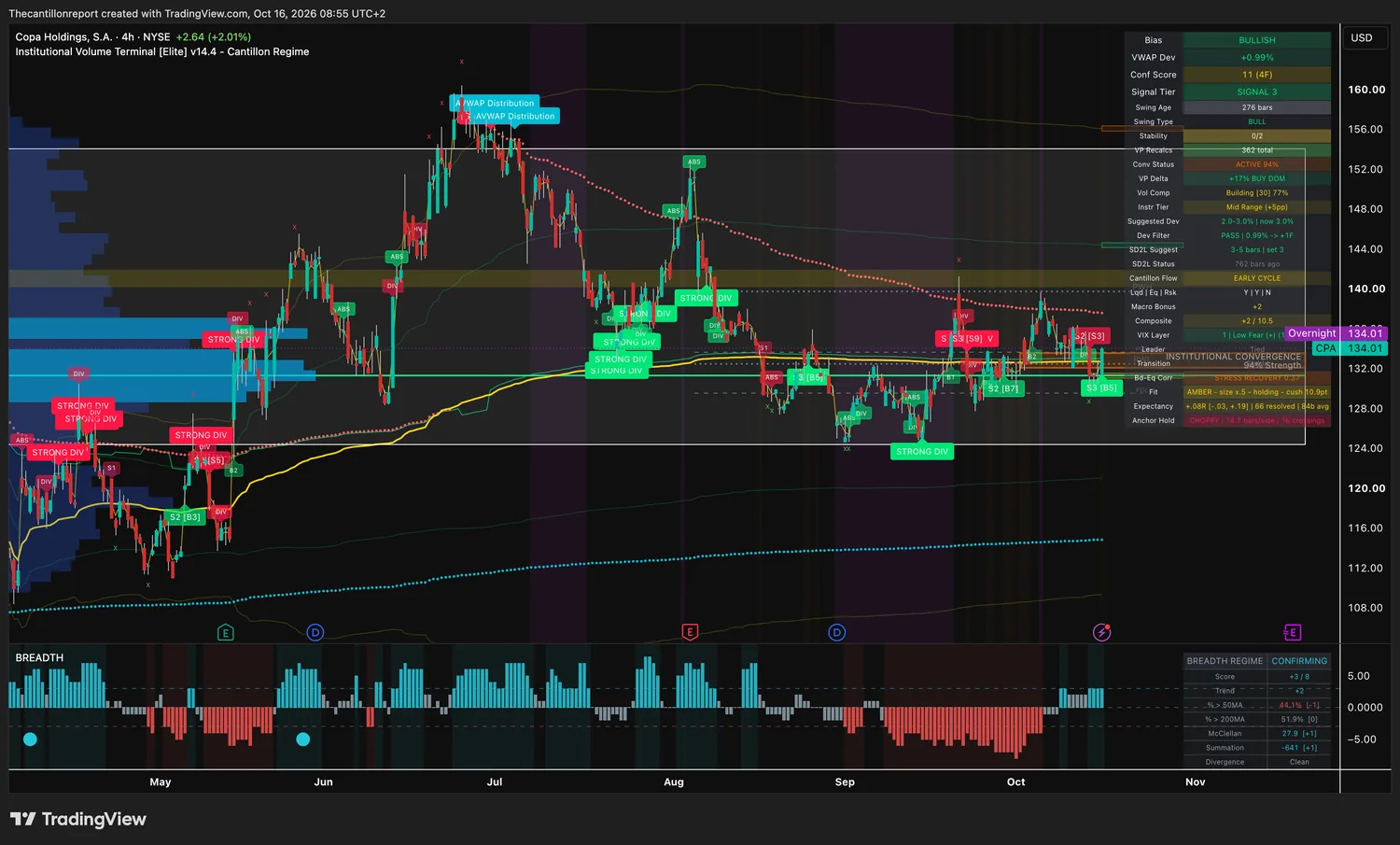The image size is (1400, 845).
Task: Click the Swing Age 276 bars cell
Action: click(x=1257, y=107)
